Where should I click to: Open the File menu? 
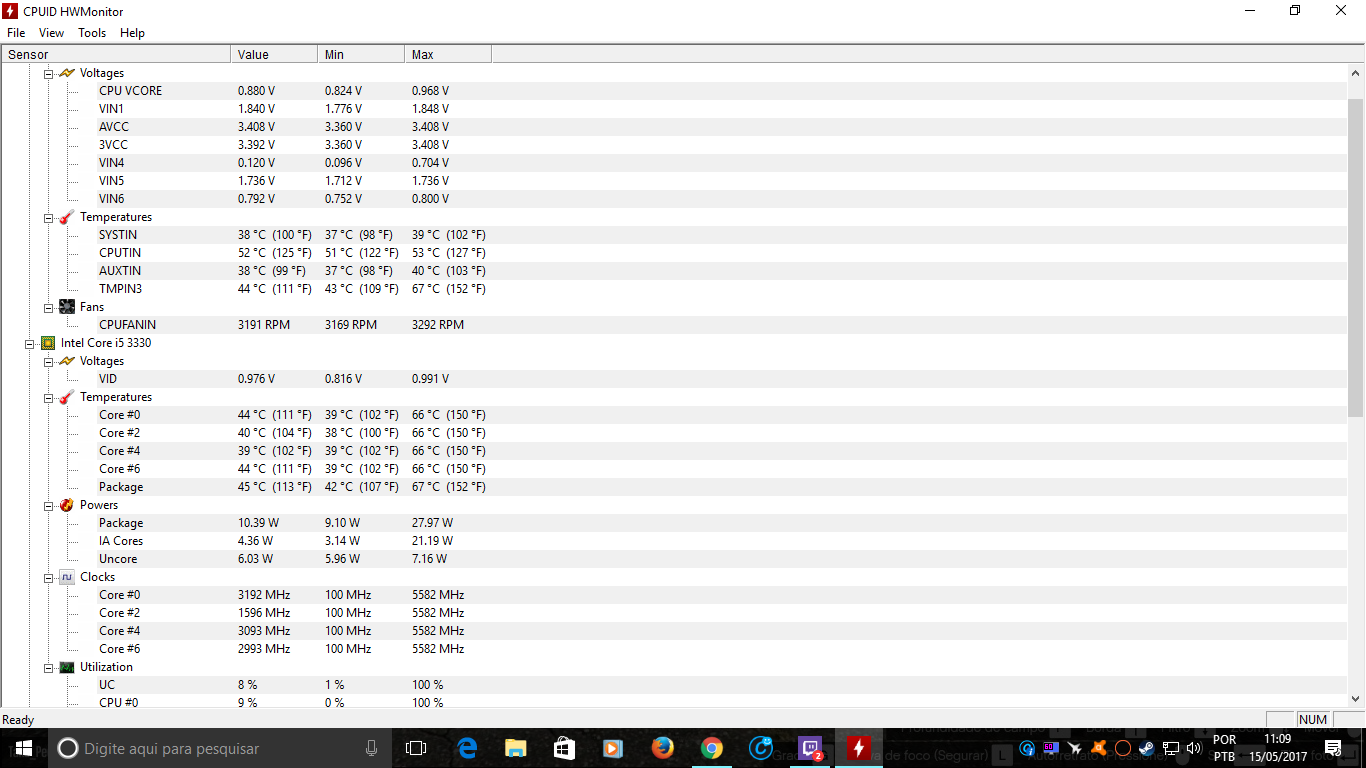click(x=16, y=33)
